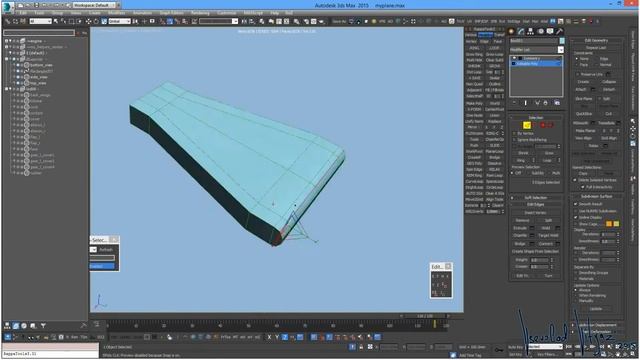Screen dimensions: 640x360
Task: Toggle Isoline Display checkbox
Action: (576, 218)
